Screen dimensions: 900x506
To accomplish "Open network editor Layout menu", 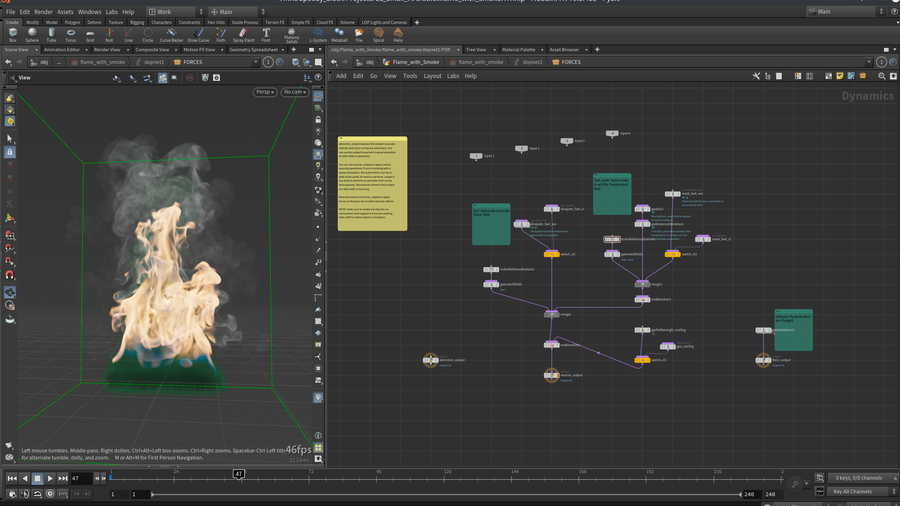I will click(432, 76).
